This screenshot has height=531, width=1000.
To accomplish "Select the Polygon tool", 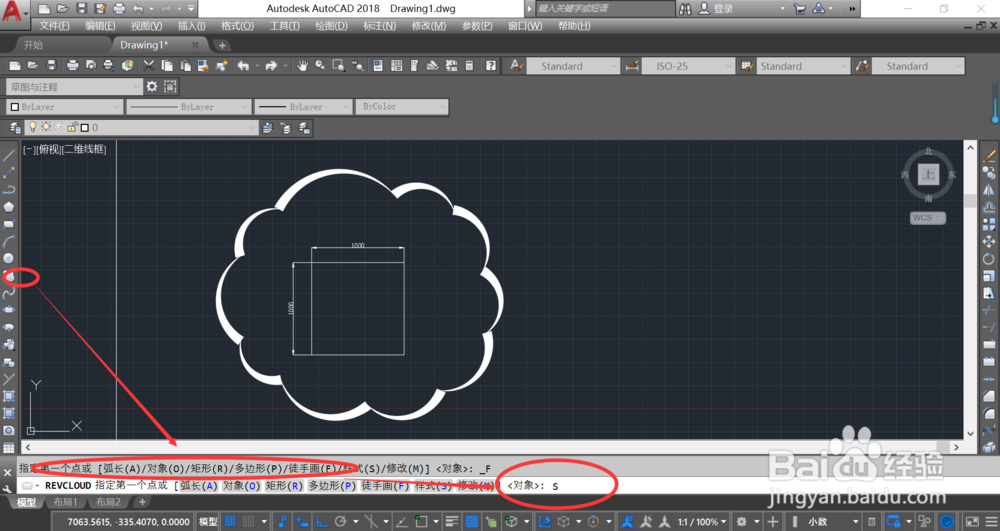I will 9,207.
